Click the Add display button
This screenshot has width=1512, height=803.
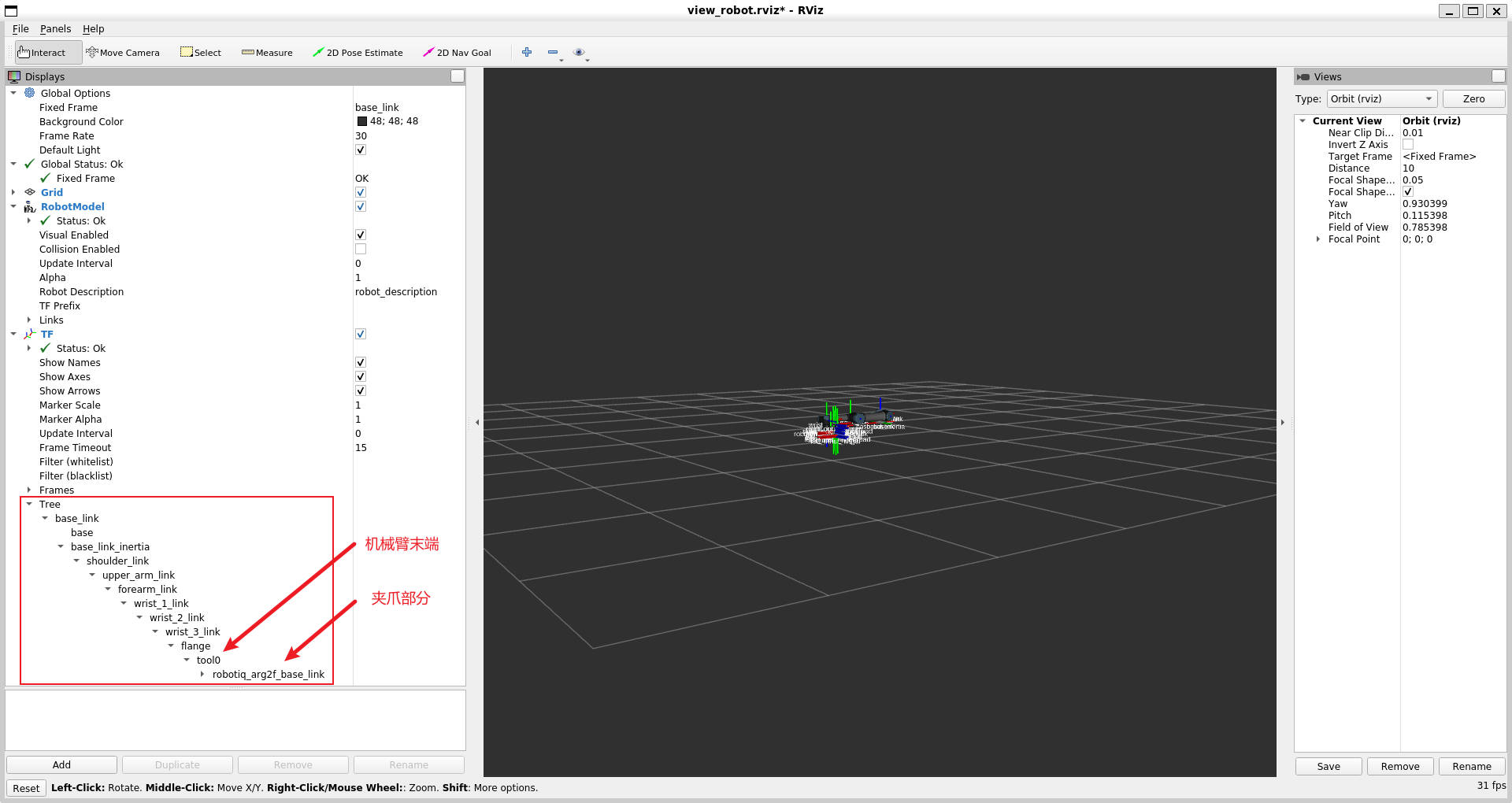pos(61,765)
